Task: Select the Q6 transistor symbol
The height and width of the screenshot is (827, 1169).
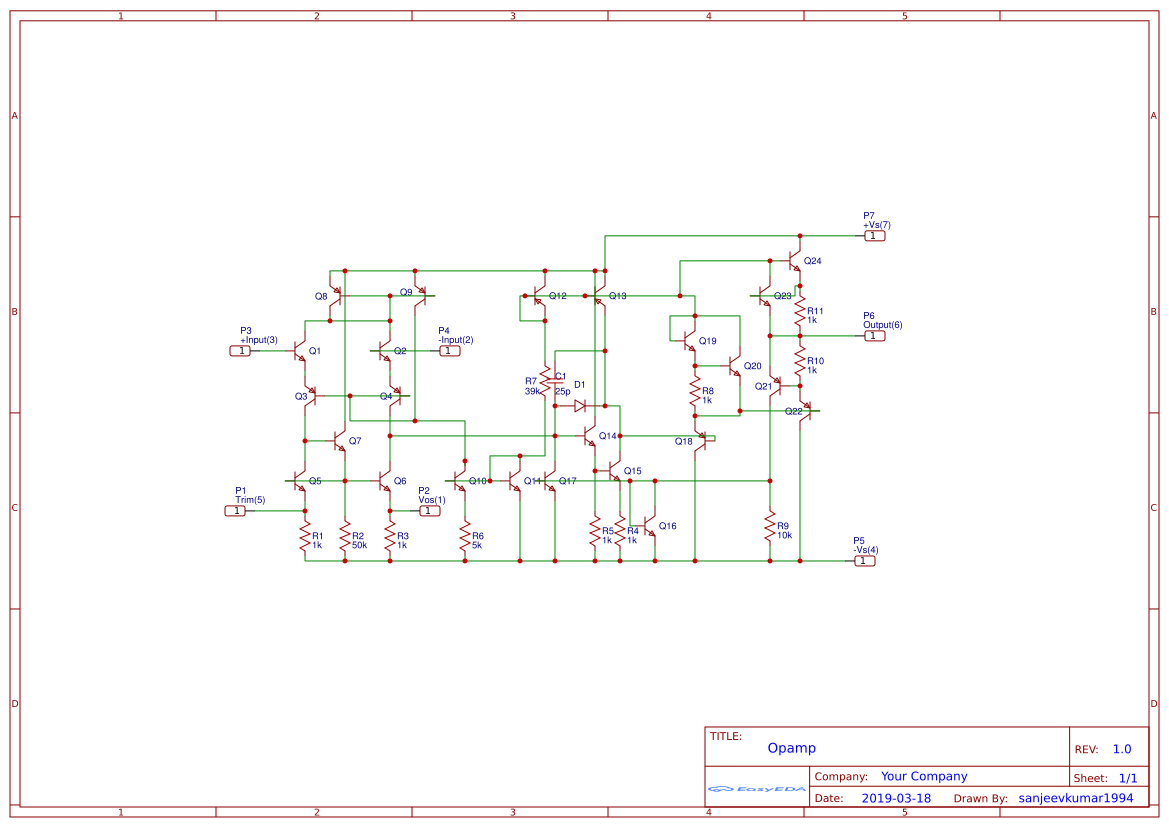Action: pyautogui.click(x=385, y=481)
